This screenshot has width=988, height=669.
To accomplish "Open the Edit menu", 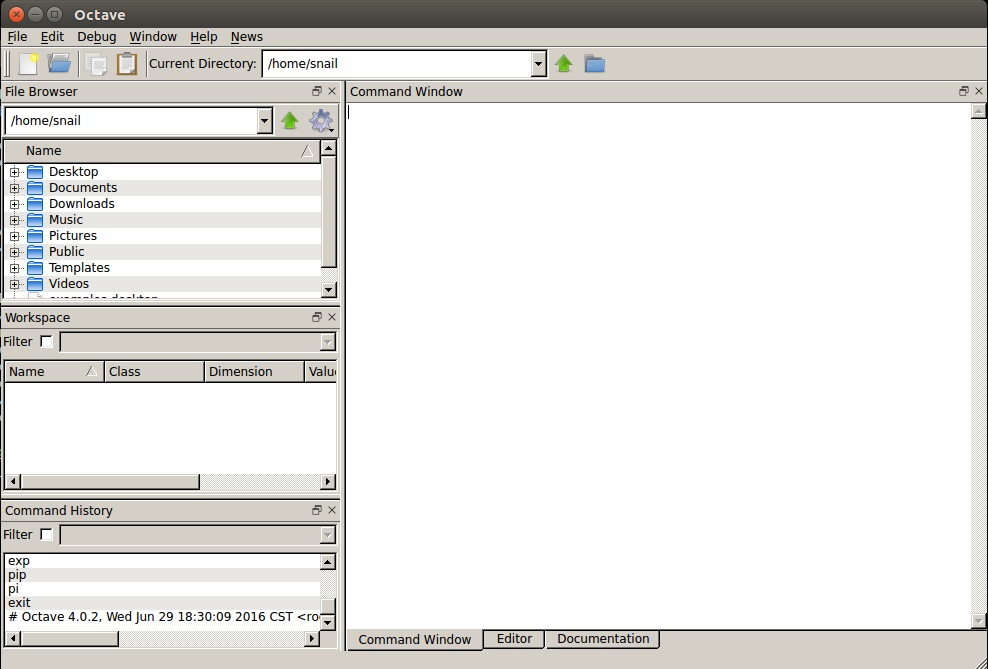I will coord(52,37).
